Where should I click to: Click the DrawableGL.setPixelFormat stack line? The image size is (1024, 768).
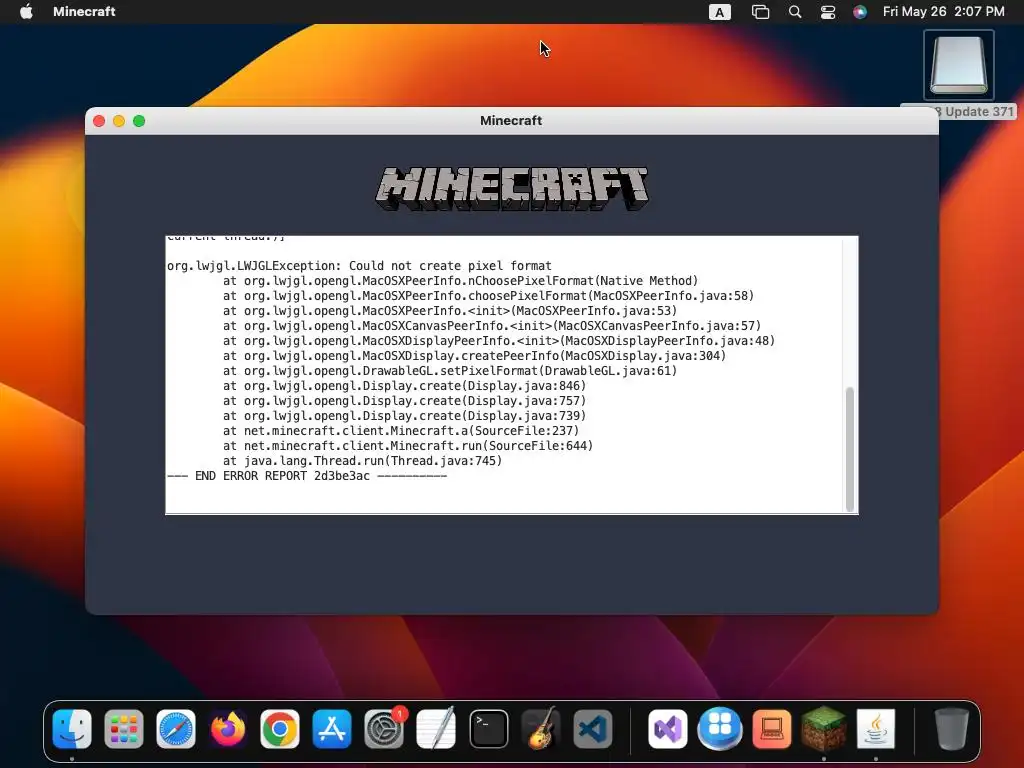click(x=450, y=371)
